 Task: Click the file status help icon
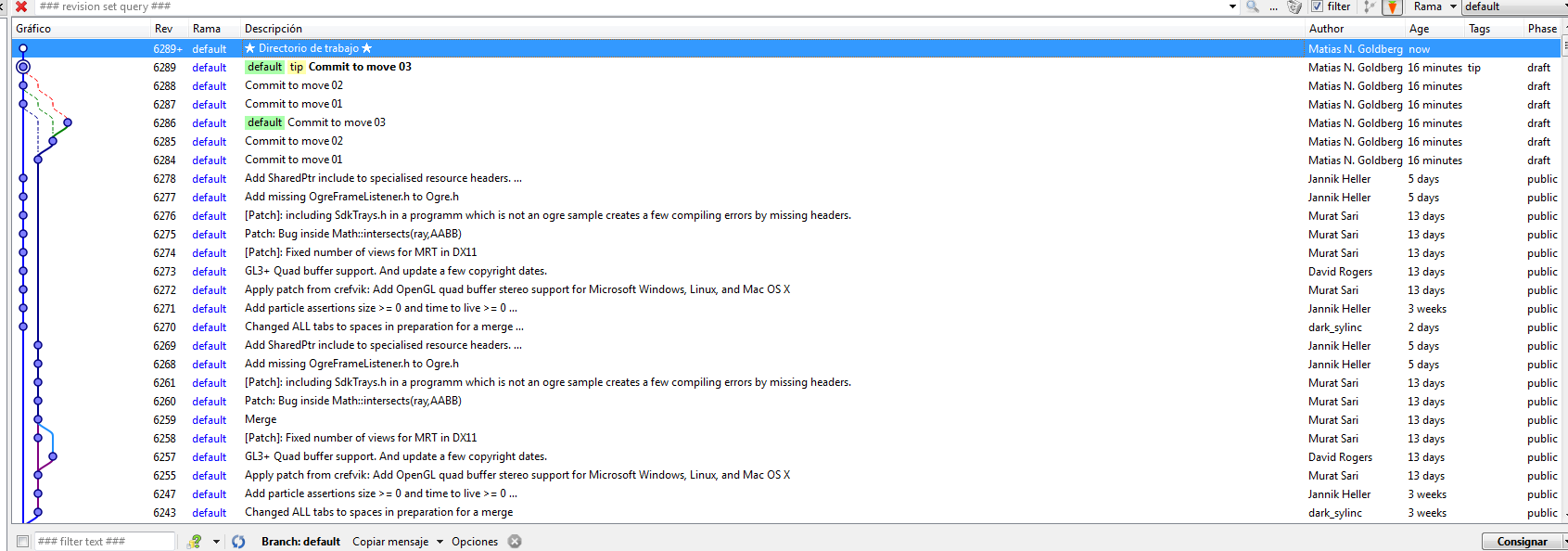[x=195, y=542]
